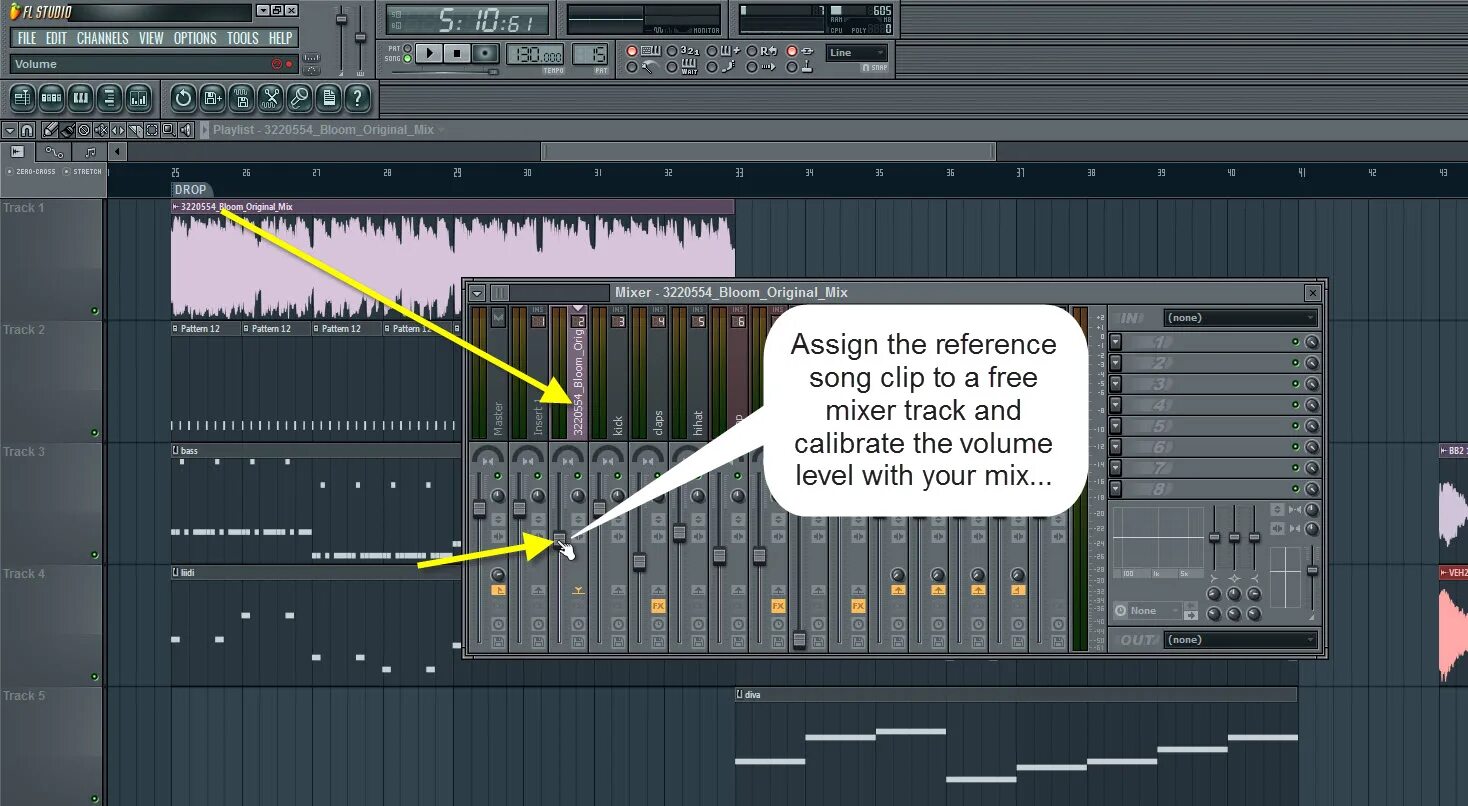The image size is (1468, 806).
Task: Select the playlist Mute tool
Action: pyautogui.click(x=101, y=130)
